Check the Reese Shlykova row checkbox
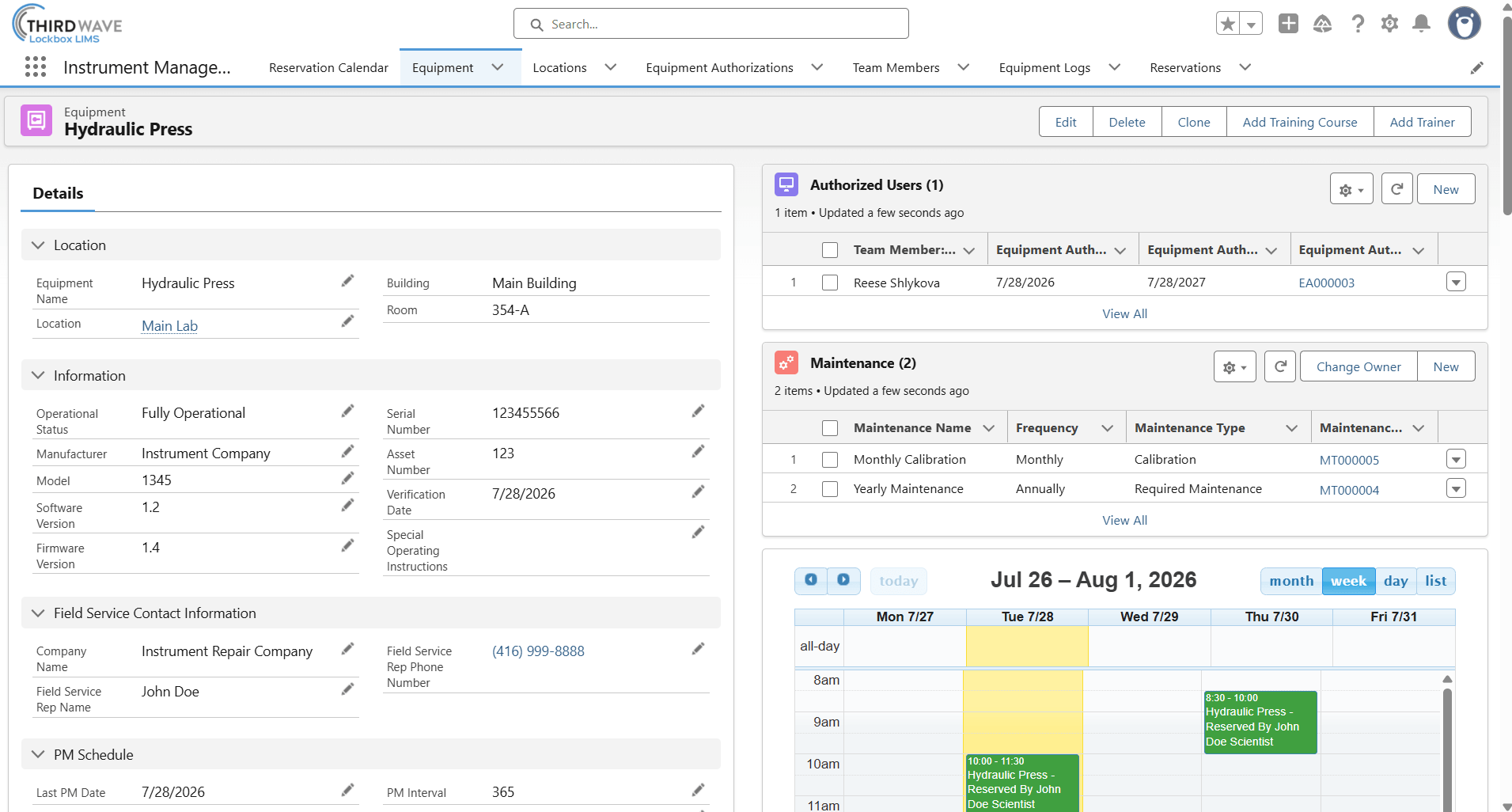This screenshot has width=1512, height=812. click(830, 283)
